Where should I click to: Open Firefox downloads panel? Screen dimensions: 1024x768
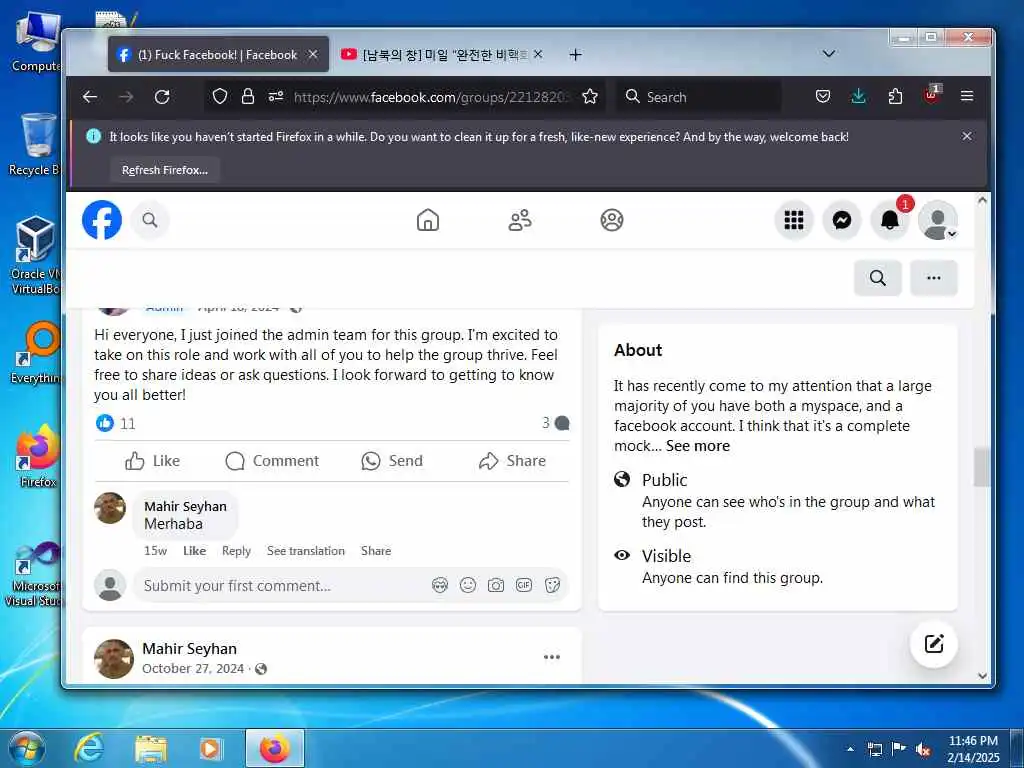[x=859, y=97]
